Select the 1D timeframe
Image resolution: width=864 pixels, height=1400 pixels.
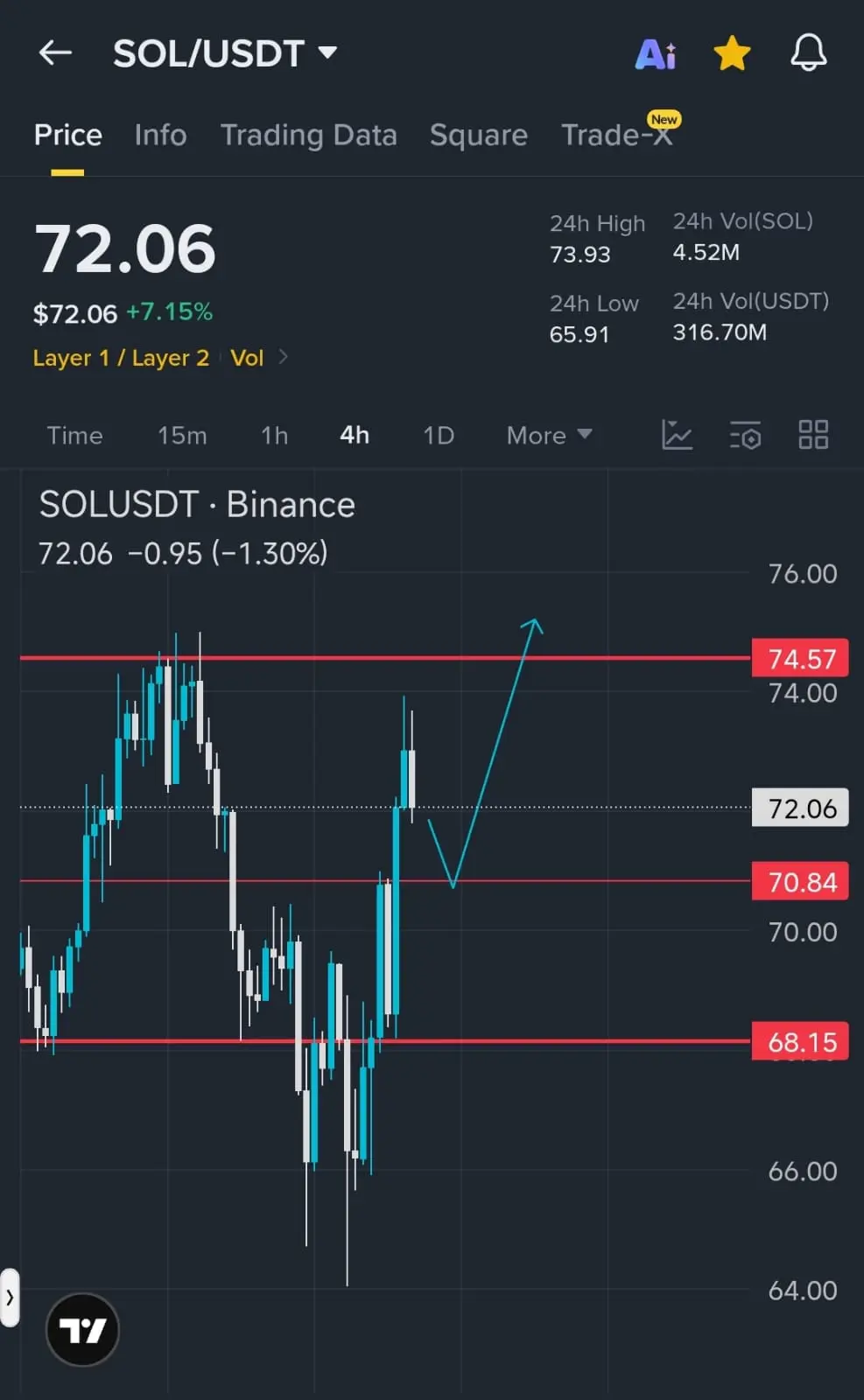[x=439, y=435]
